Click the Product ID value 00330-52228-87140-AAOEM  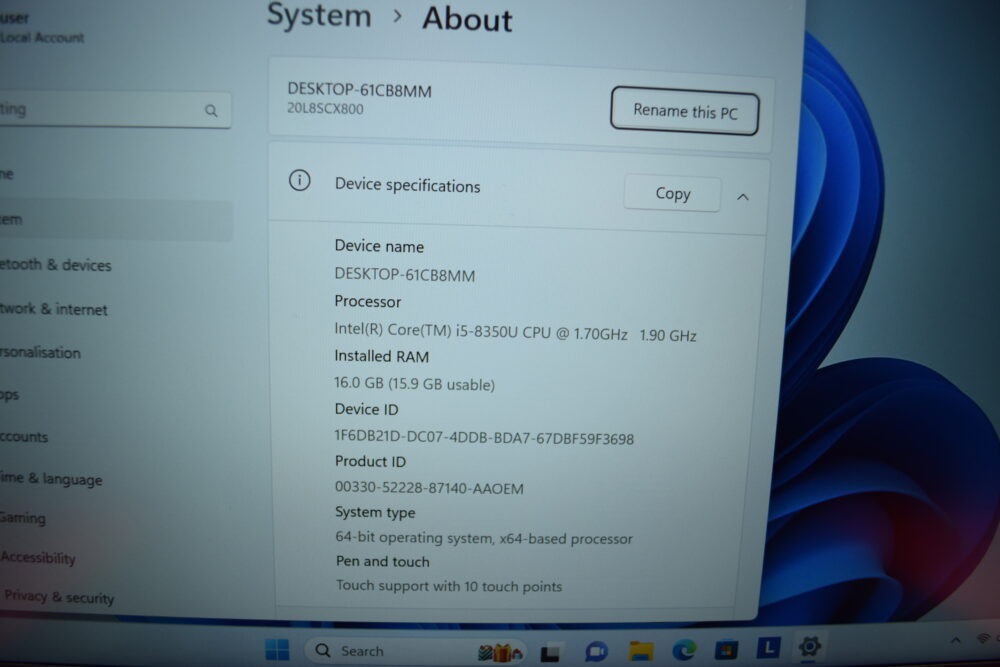click(429, 488)
